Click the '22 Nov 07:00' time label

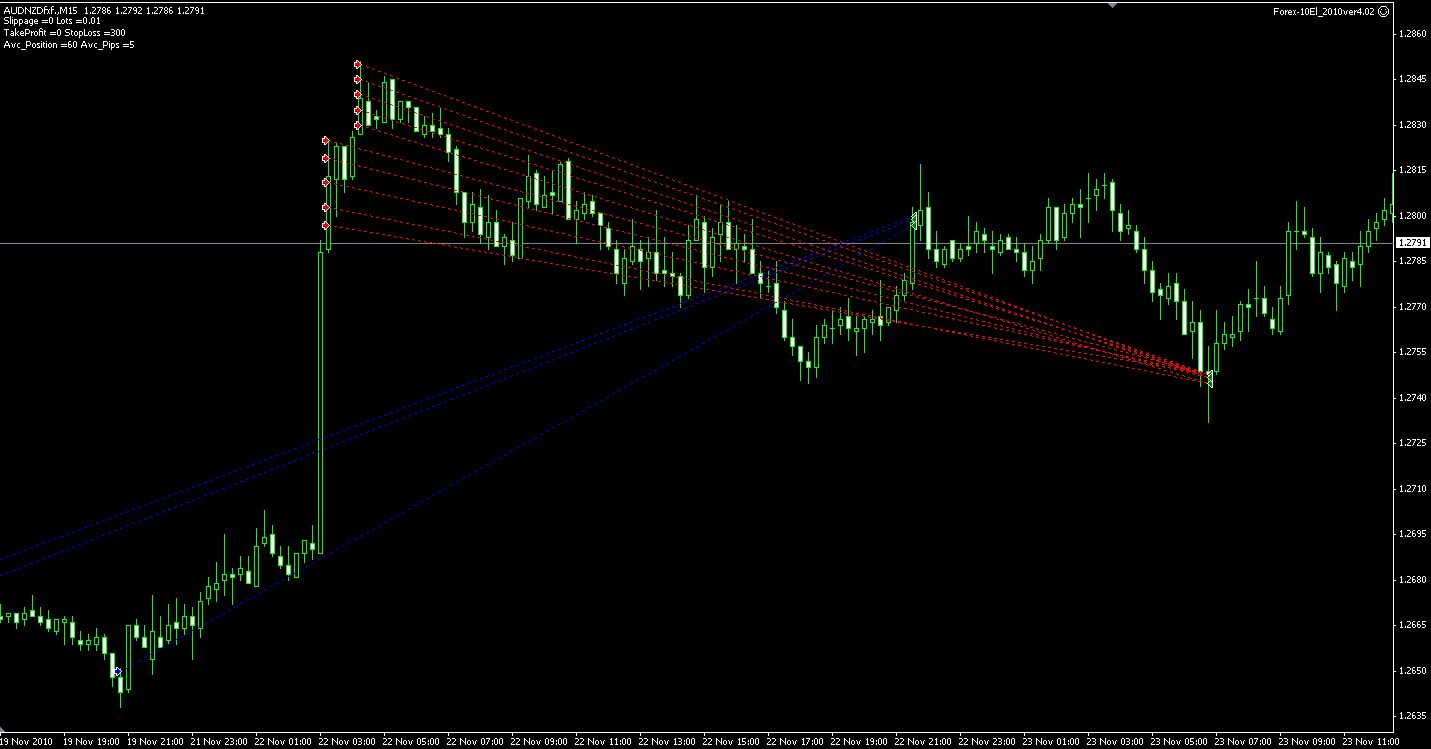tap(476, 742)
